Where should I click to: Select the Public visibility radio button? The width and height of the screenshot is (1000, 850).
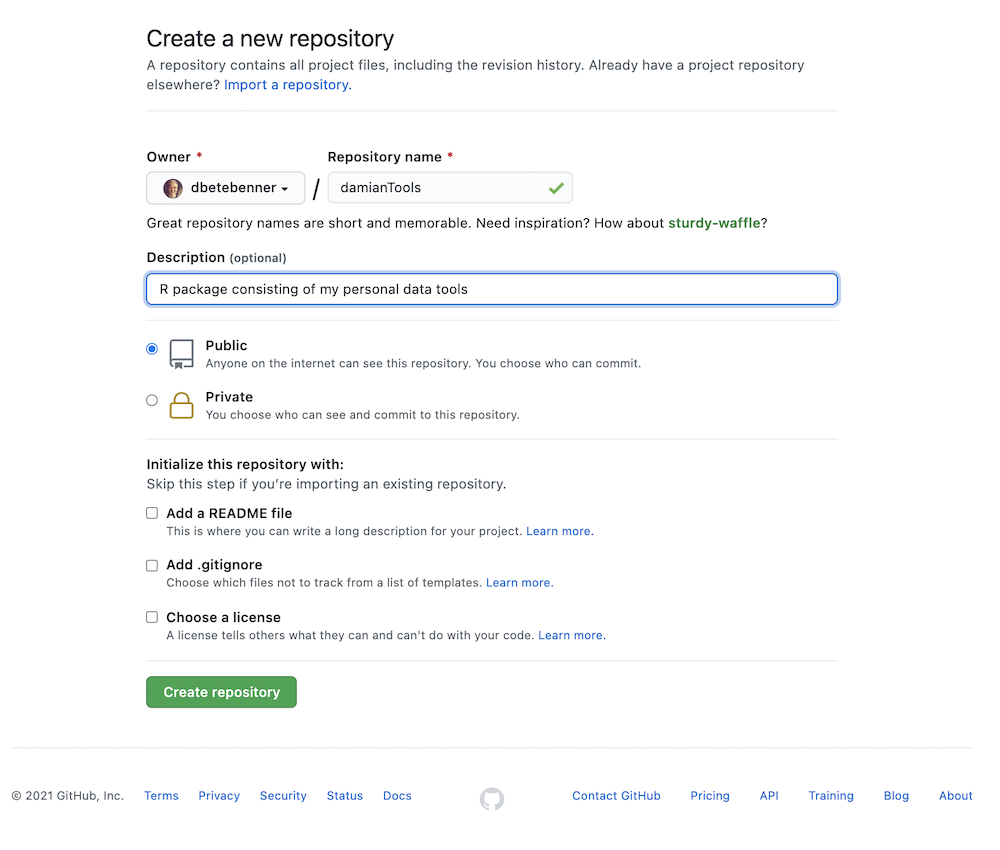(x=152, y=349)
